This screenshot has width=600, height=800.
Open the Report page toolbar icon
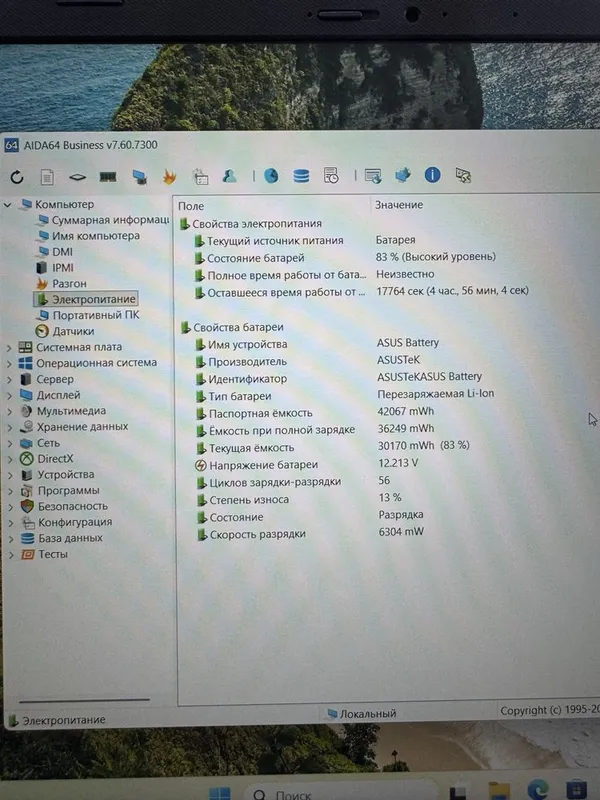(x=47, y=177)
